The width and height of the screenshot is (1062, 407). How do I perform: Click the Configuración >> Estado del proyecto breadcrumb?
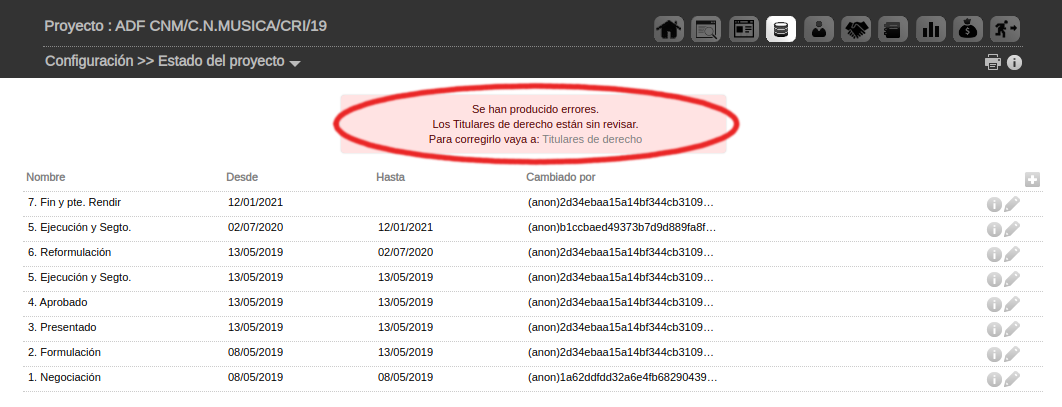click(165, 61)
